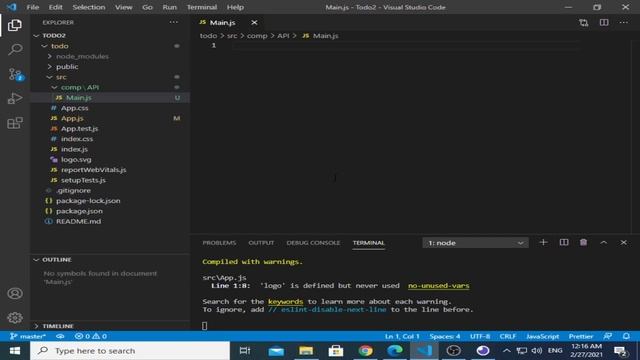This screenshot has height=360, width=640.
Task: Click the keywords link in terminal
Action: coord(285,302)
